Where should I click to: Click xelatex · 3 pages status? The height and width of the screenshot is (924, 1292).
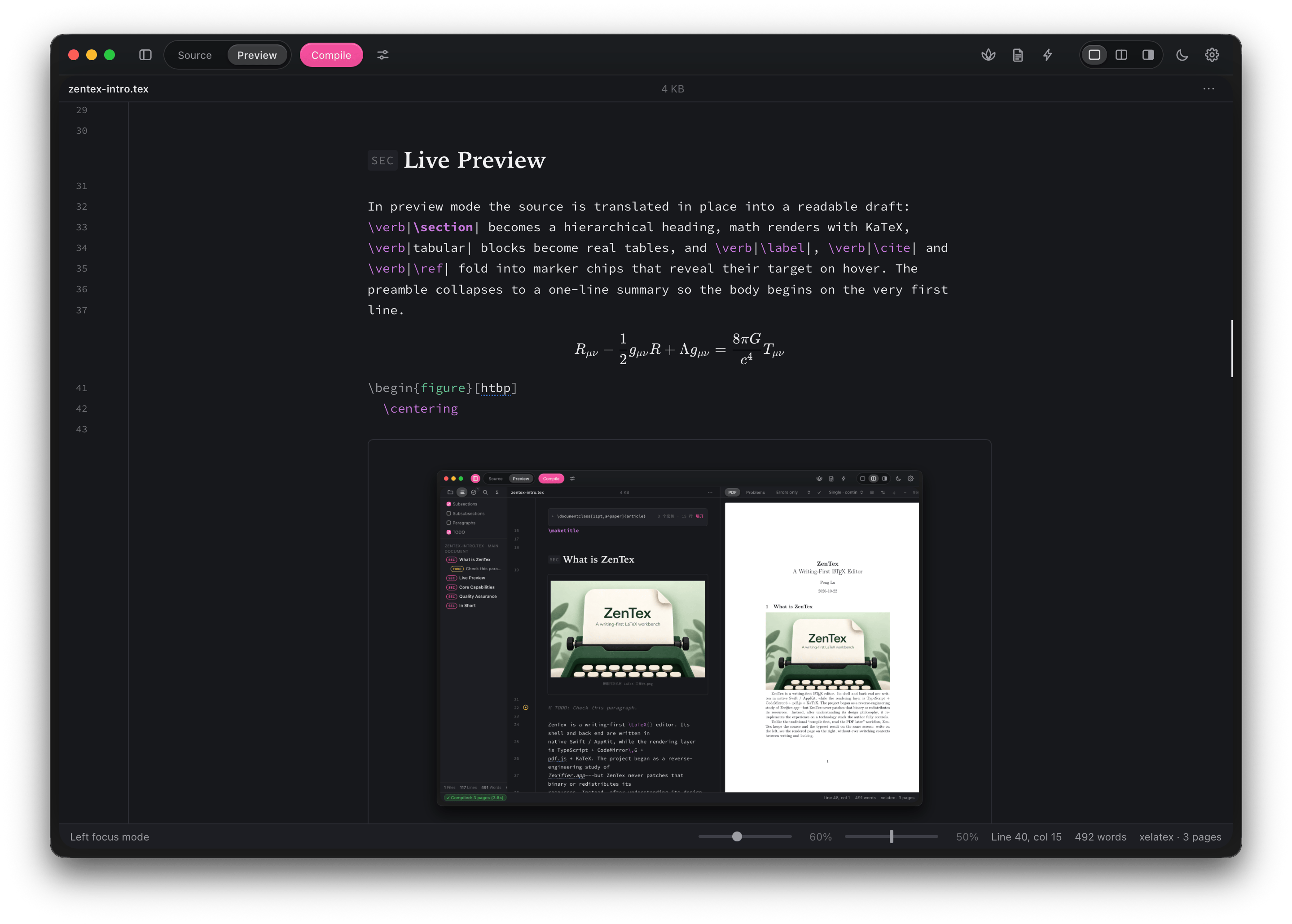tap(1180, 837)
